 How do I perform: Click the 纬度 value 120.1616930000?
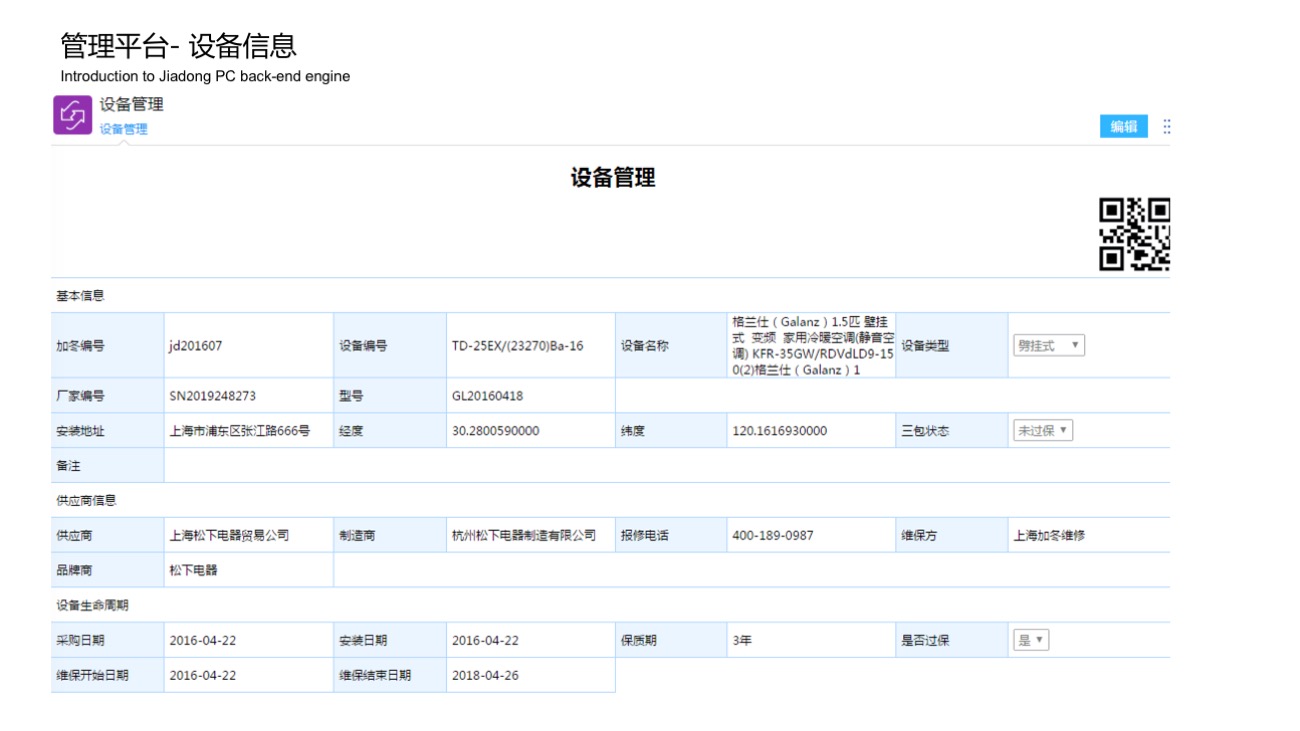779,431
